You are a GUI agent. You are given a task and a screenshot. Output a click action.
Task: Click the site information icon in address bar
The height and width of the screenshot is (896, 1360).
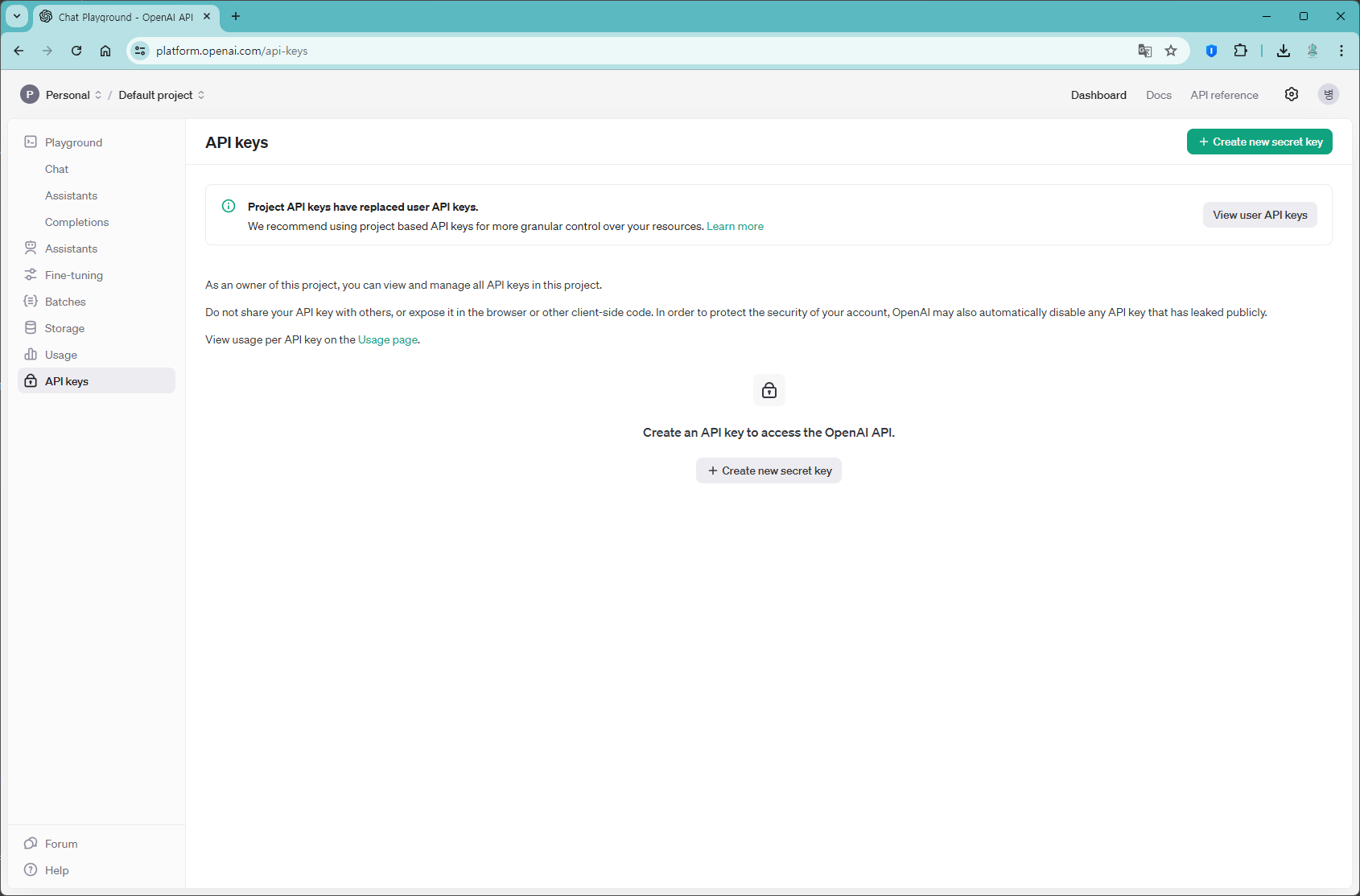pos(140,51)
